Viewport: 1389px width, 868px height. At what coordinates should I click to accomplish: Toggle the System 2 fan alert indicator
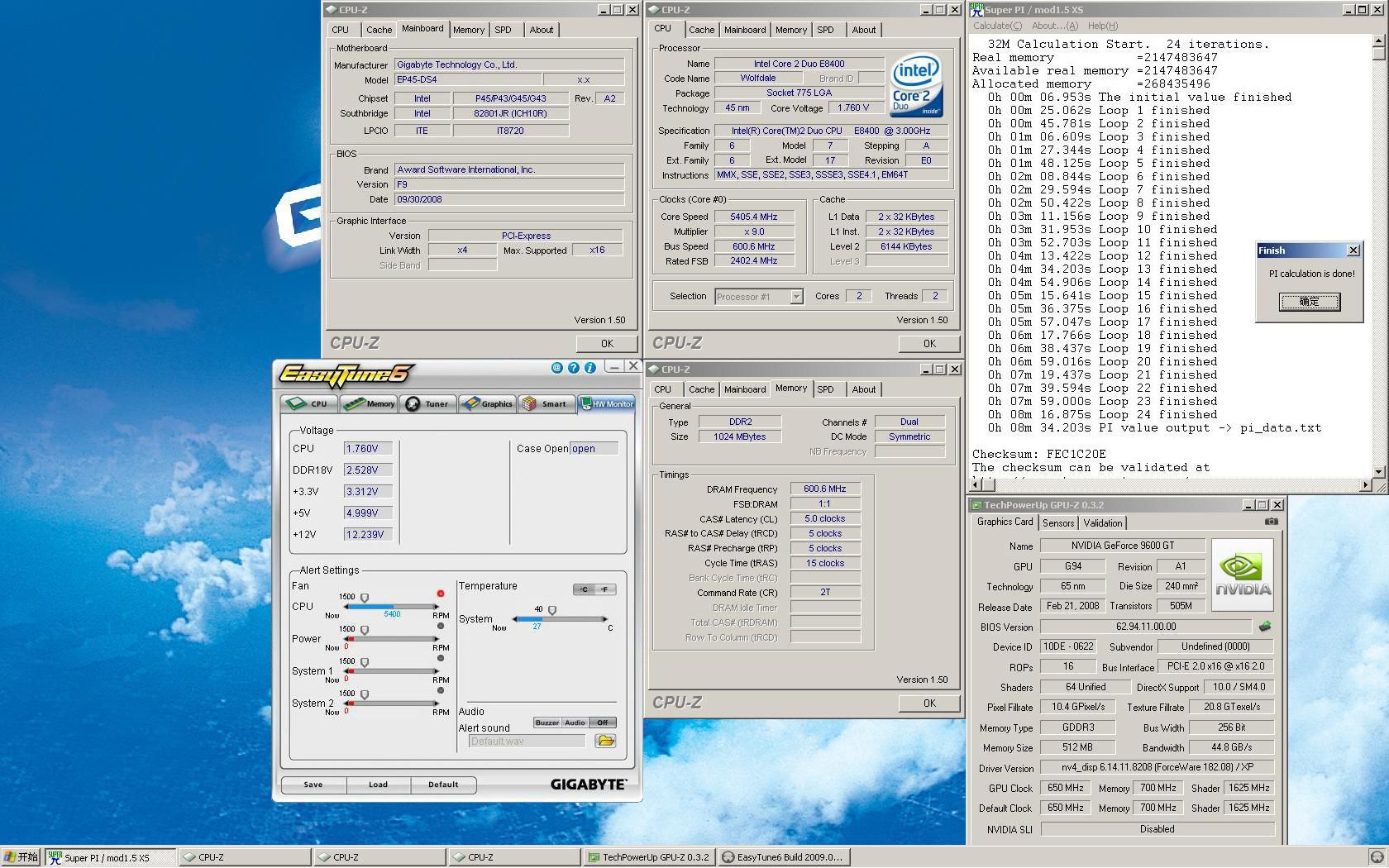(x=441, y=690)
